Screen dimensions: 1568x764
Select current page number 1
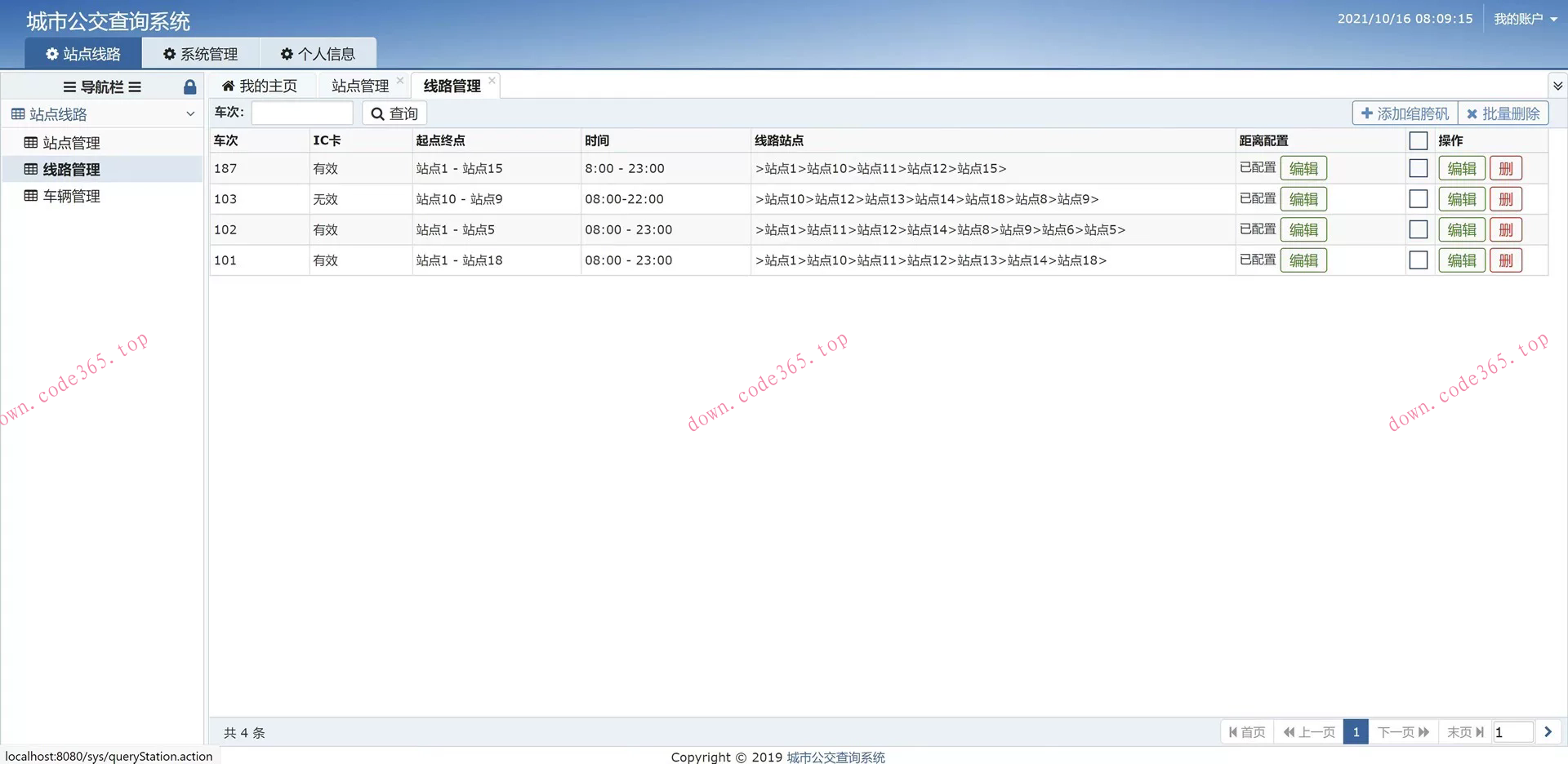[x=1356, y=732]
